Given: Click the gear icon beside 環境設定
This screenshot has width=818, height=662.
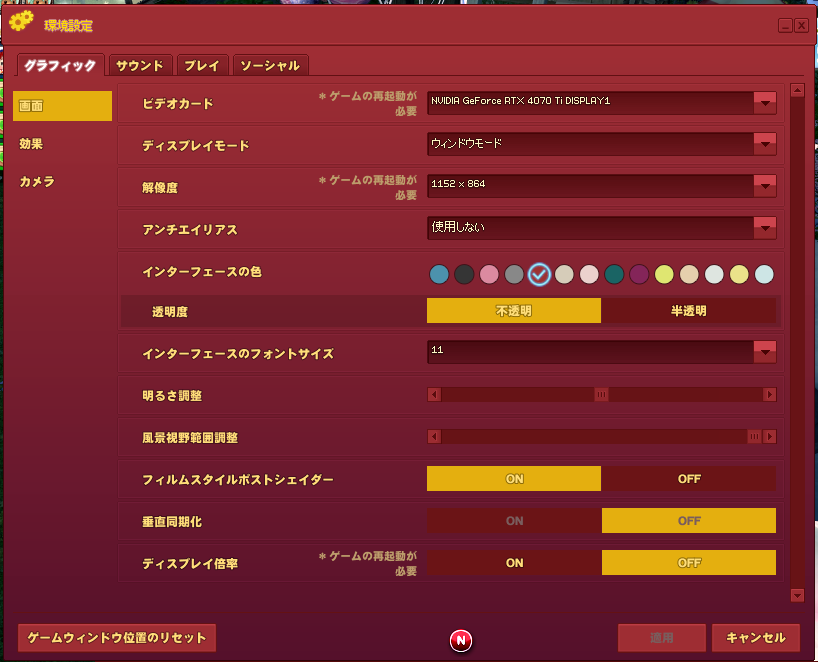Looking at the screenshot, I should click(x=21, y=21).
